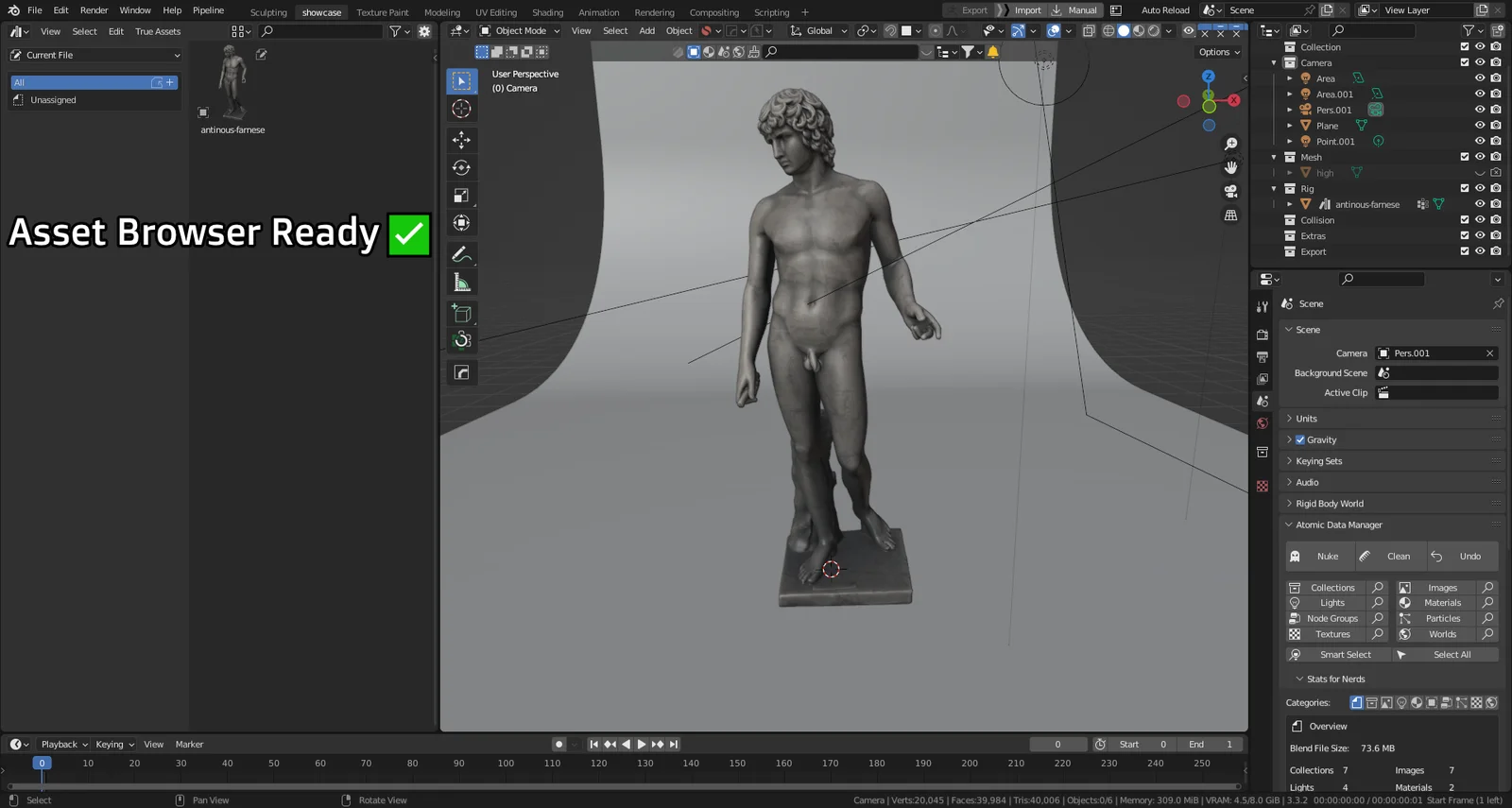Open Current File asset library dropdown
Viewport: 1512px width, 808px height.
click(94, 56)
